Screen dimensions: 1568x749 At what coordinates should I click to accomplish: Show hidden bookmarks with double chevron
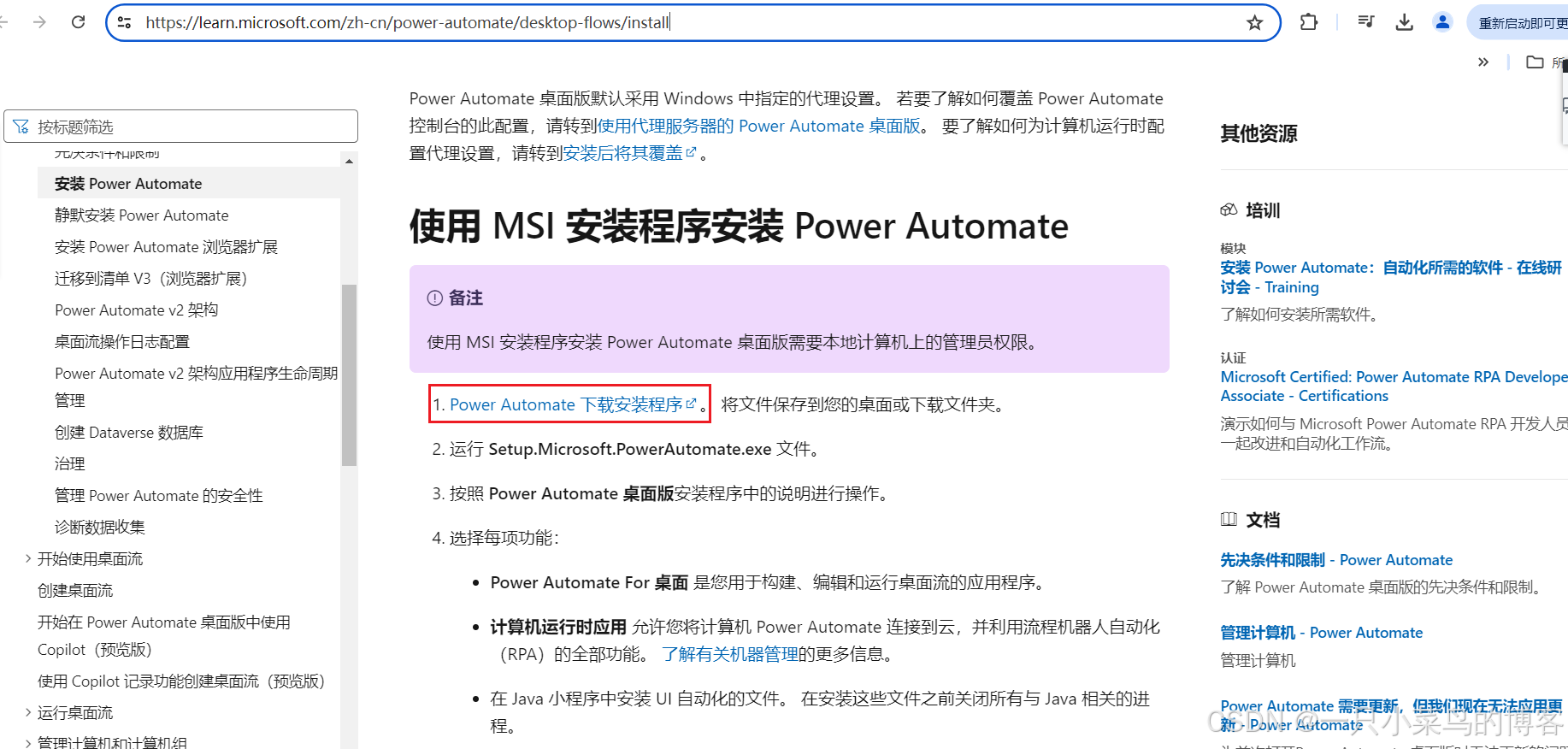(1483, 62)
